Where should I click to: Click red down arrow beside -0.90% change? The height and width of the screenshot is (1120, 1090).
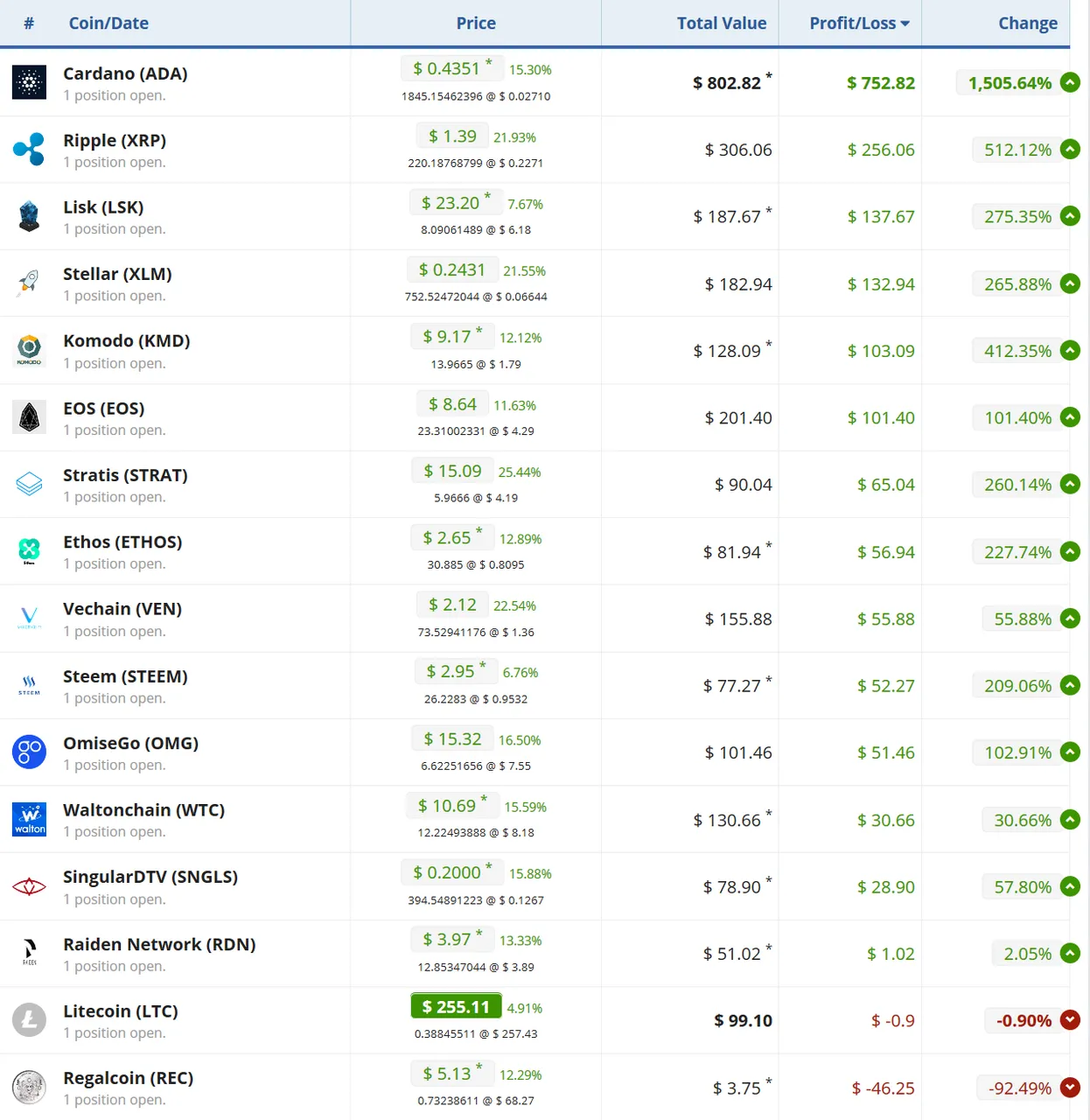(x=1070, y=1019)
